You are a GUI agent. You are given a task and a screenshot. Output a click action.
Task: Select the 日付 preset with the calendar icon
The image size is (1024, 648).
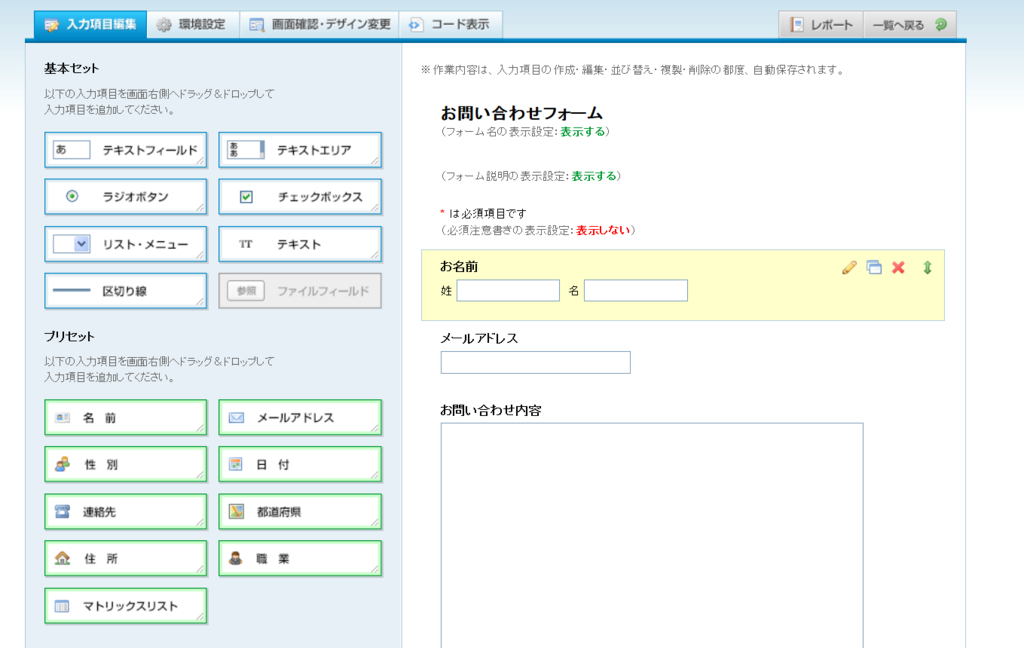pyautogui.click(x=299, y=463)
